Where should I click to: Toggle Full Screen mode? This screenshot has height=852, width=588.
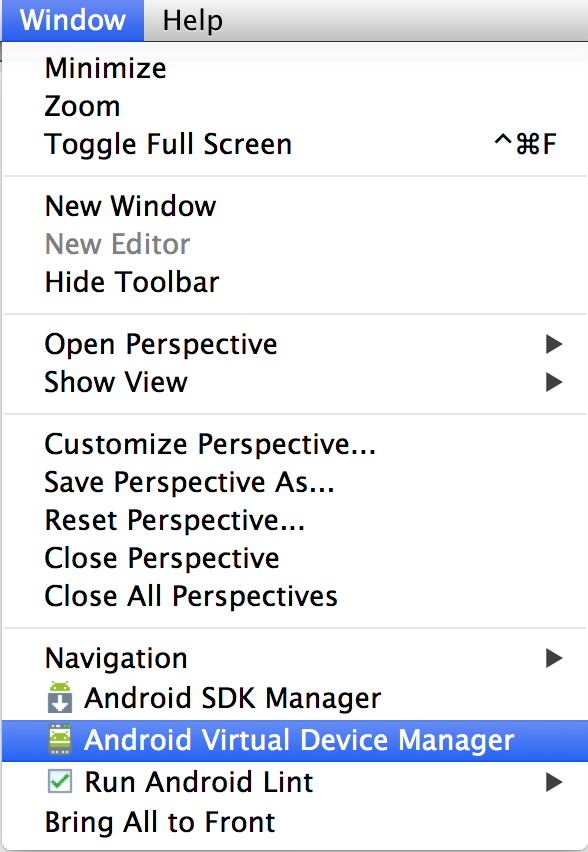point(294,144)
